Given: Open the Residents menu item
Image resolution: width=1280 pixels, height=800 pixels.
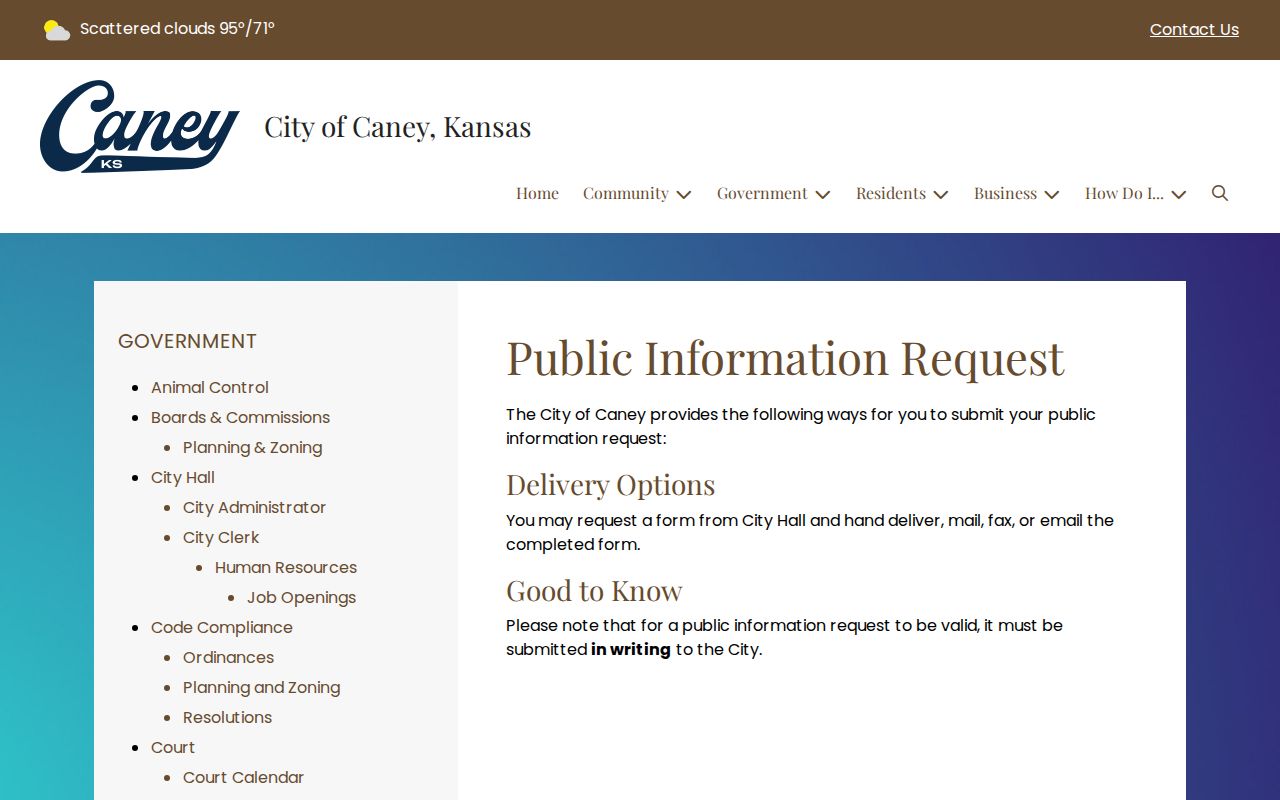Looking at the screenshot, I should click(891, 193).
